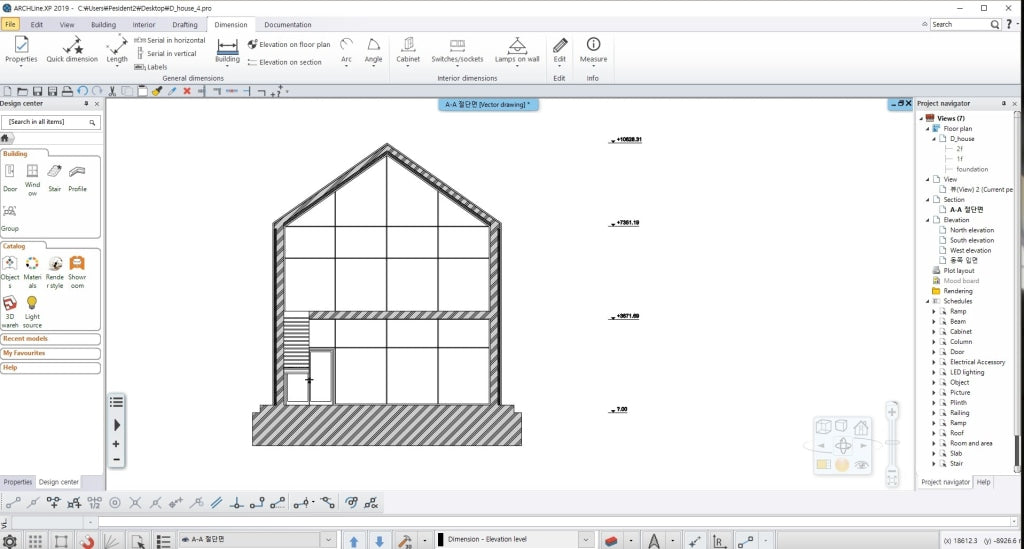This screenshot has width=1024, height=549.
Task: Click the plus zoom-in button beside canvas
Action: click(116, 444)
